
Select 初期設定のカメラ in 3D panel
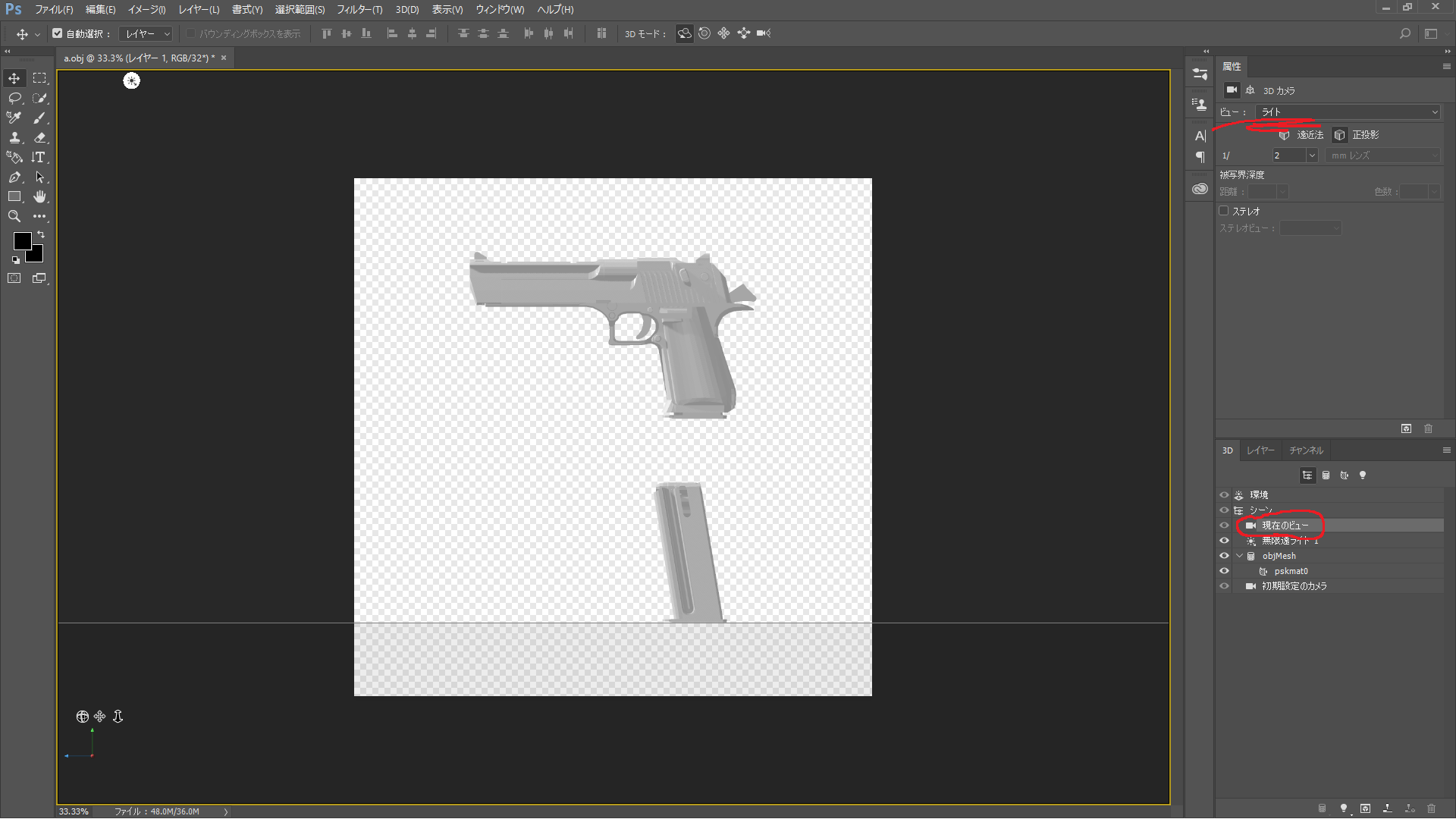[x=1294, y=586]
